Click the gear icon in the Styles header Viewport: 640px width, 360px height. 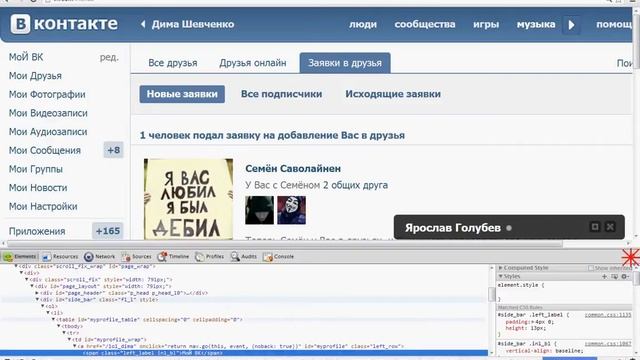pos(624,276)
